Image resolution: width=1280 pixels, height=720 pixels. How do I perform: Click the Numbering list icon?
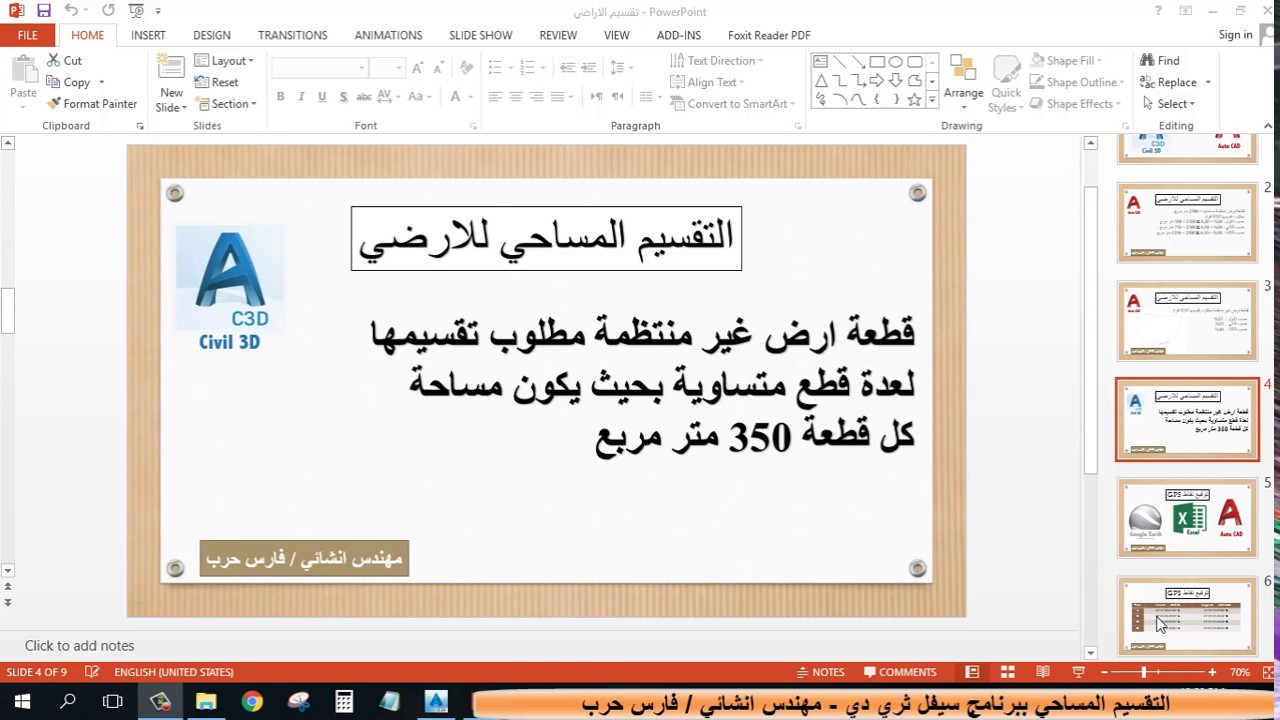(x=529, y=68)
